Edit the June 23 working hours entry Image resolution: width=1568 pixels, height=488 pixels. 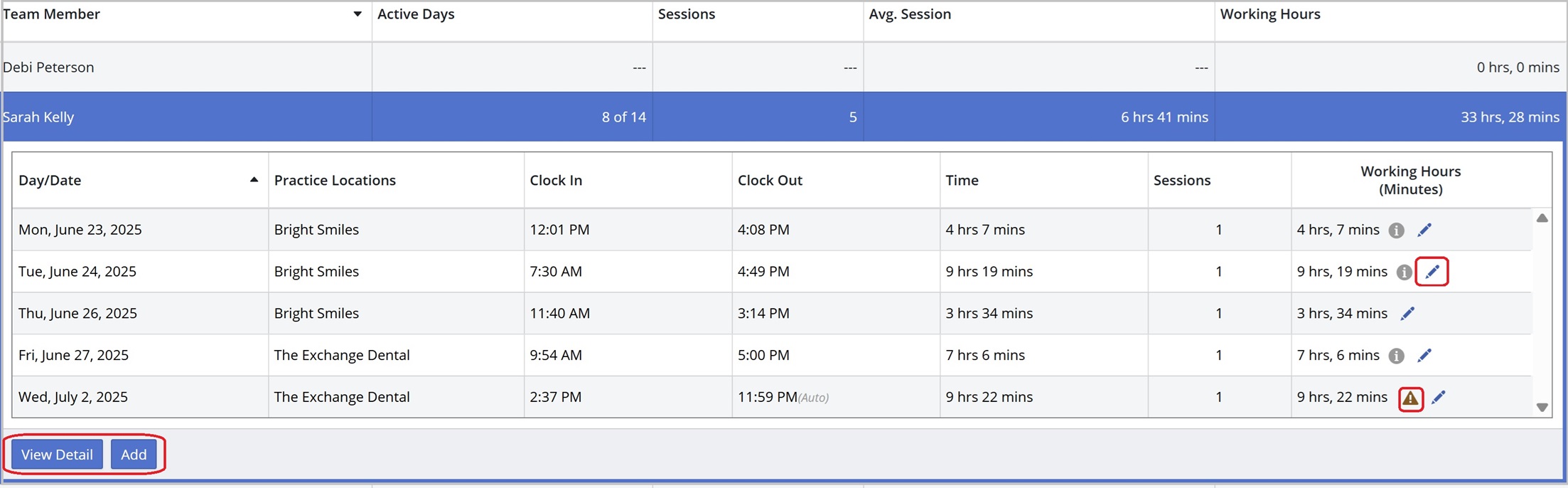pyautogui.click(x=1424, y=230)
